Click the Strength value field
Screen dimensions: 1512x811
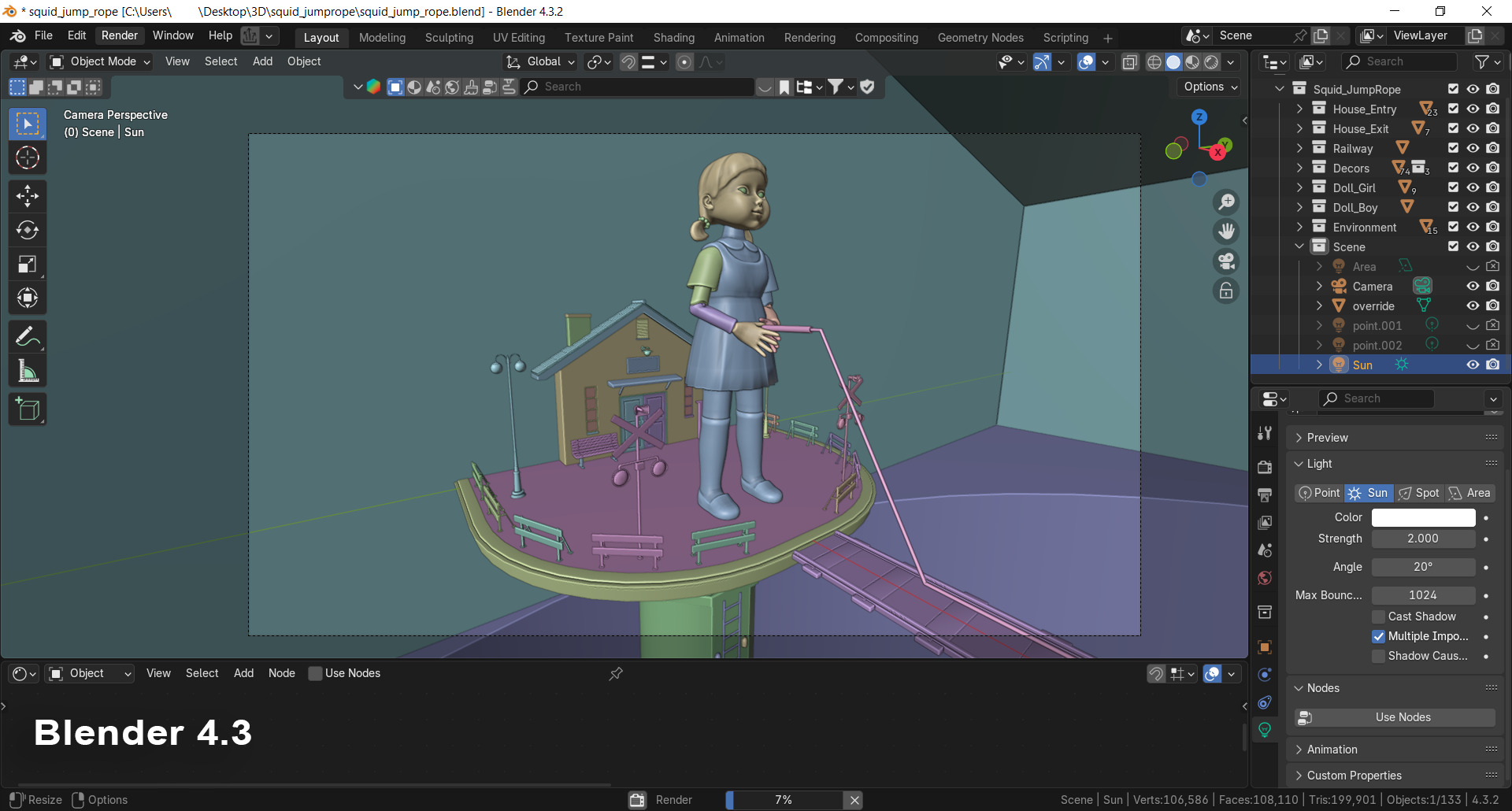(x=1424, y=539)
